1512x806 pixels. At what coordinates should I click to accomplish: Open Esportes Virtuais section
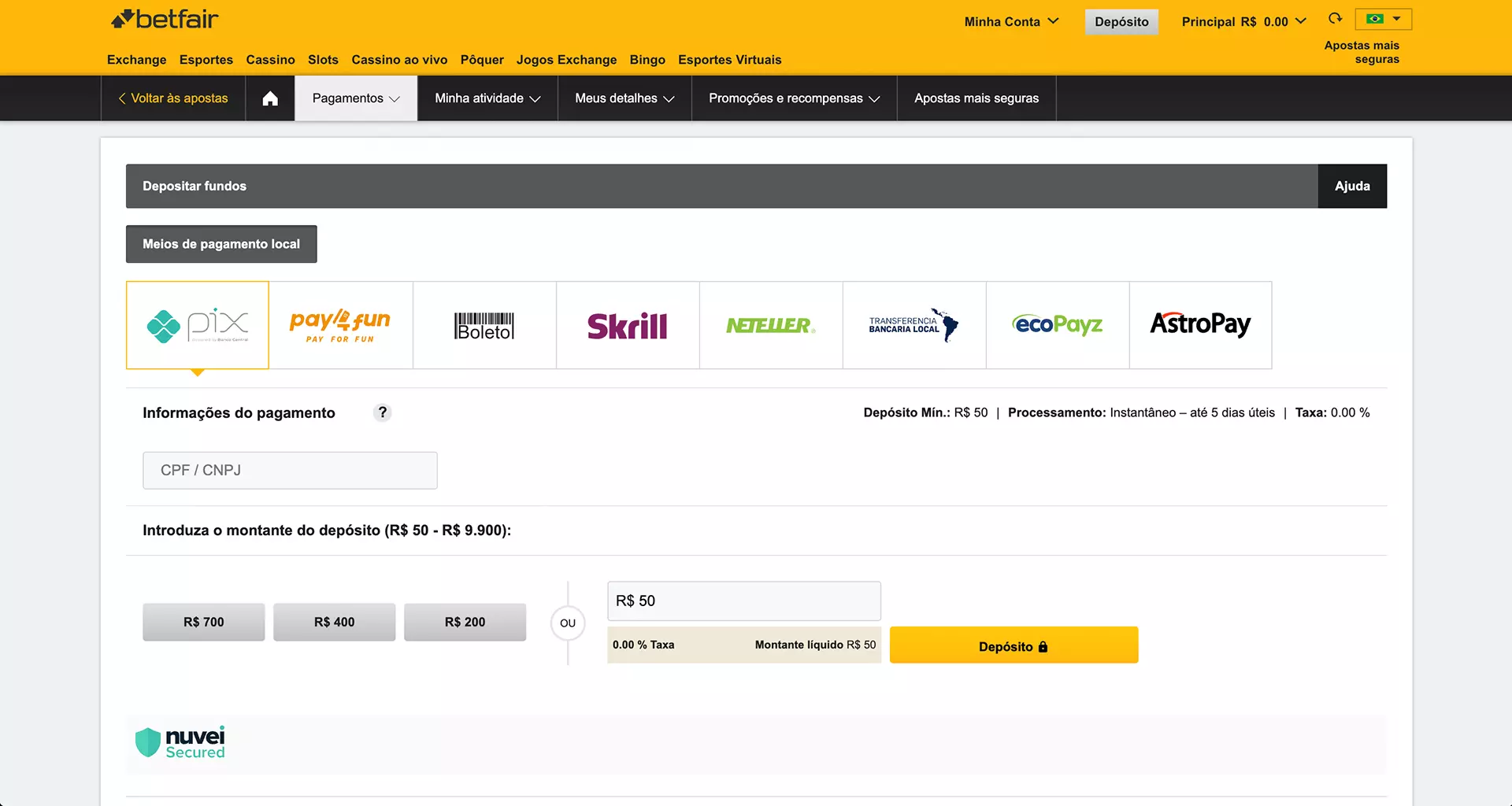[729, 60]
